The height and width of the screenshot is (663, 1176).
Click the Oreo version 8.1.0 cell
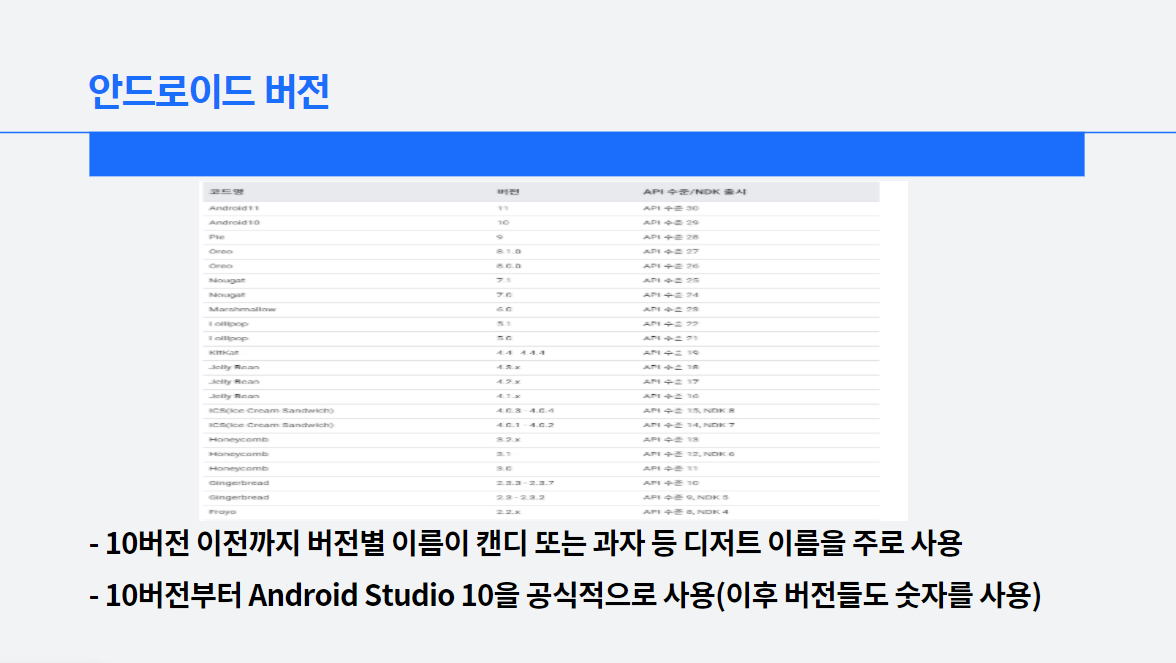[x=508, y=252]
